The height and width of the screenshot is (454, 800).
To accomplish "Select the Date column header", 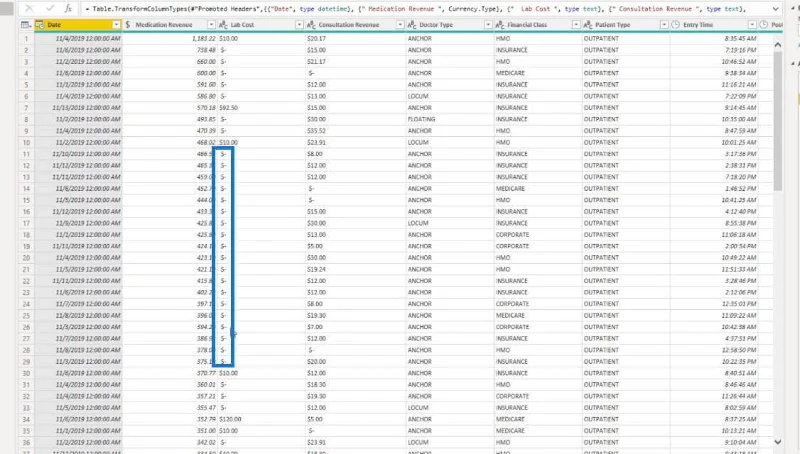I will coord(78,24).
